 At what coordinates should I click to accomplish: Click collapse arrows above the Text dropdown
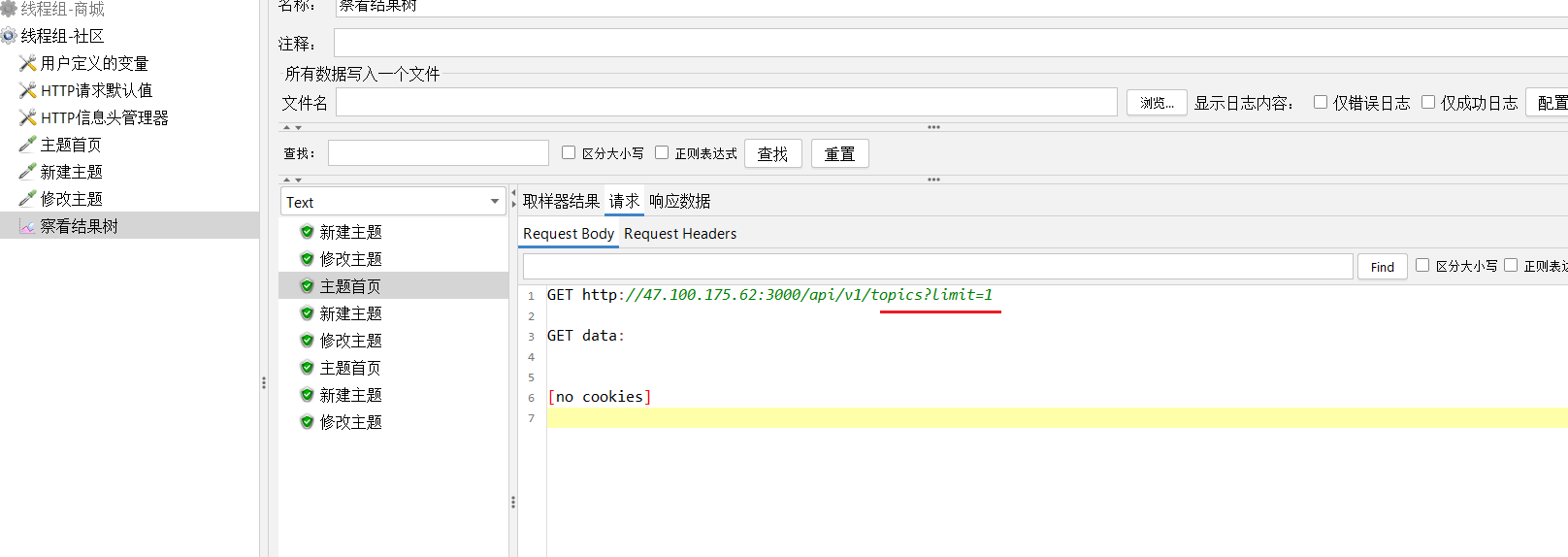tap(292, 180)
